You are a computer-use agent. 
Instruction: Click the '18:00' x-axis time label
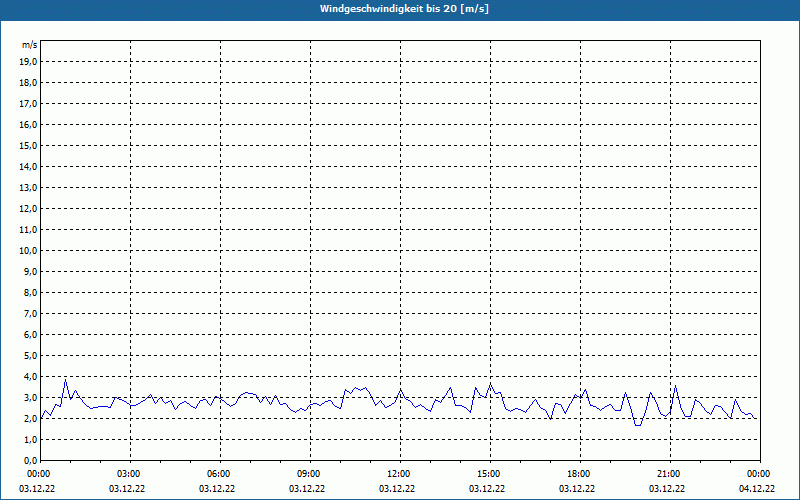[581, 474]
